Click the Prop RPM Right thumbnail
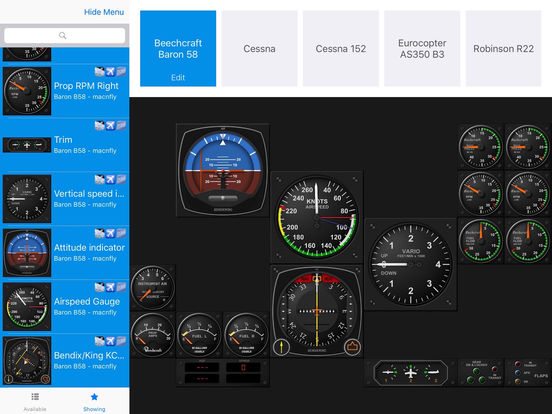This screenshot has height=414, width=552. tap(27, 91)
